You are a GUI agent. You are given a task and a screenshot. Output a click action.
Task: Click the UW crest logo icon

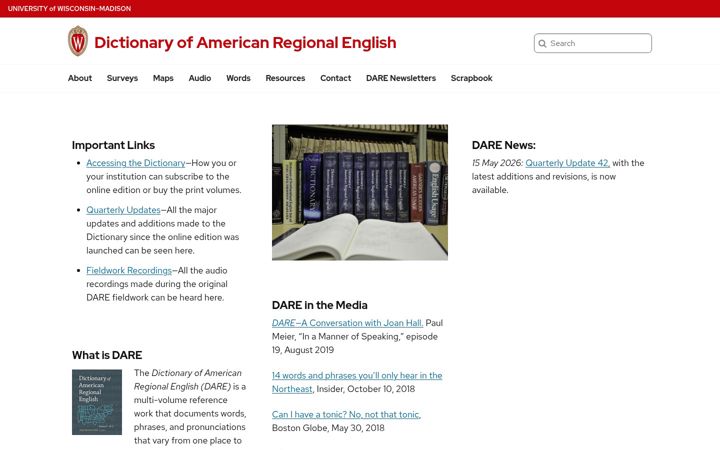tap(78, 41)
